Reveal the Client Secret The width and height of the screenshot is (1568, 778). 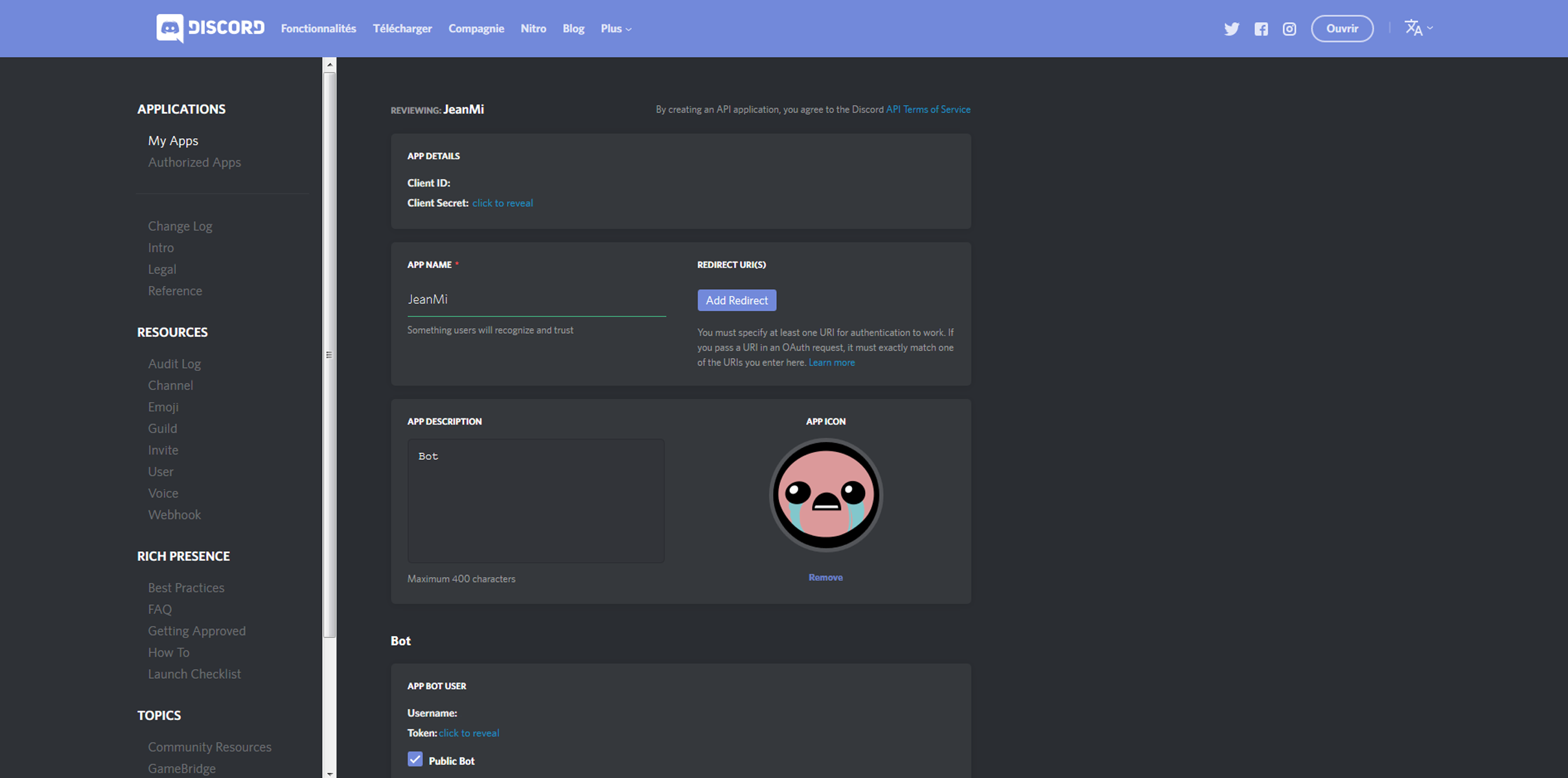(x=502, y=203)
